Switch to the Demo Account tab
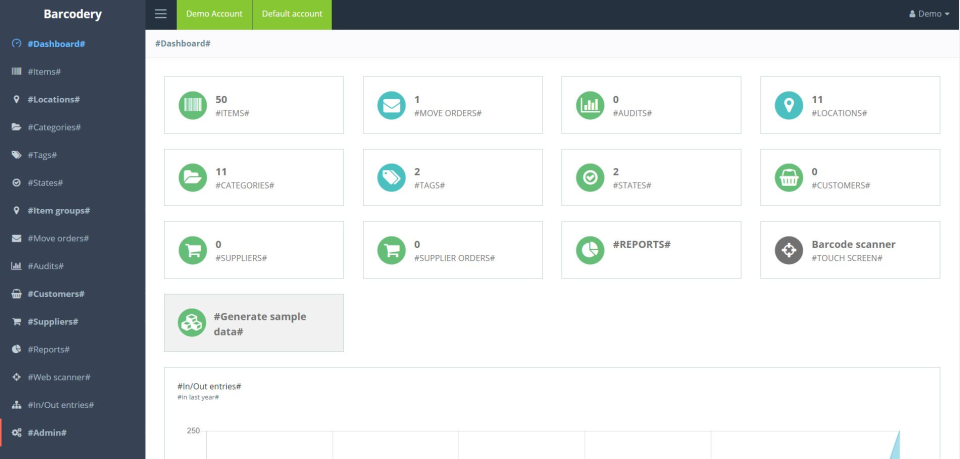Image resolution: width=960 pixels, height=459 pixels. [214, 15]
